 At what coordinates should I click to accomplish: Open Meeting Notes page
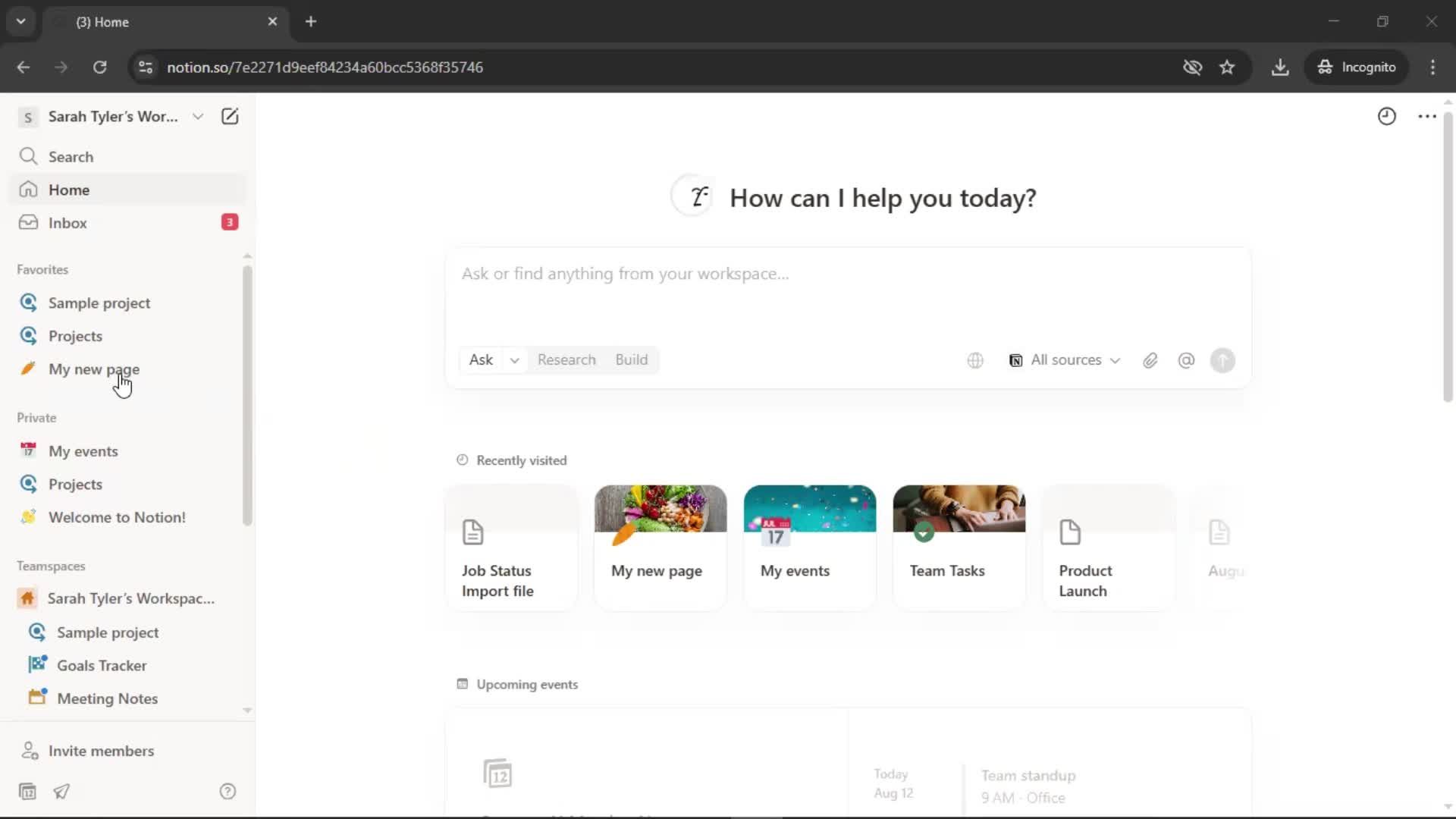[x=127, y=698]
